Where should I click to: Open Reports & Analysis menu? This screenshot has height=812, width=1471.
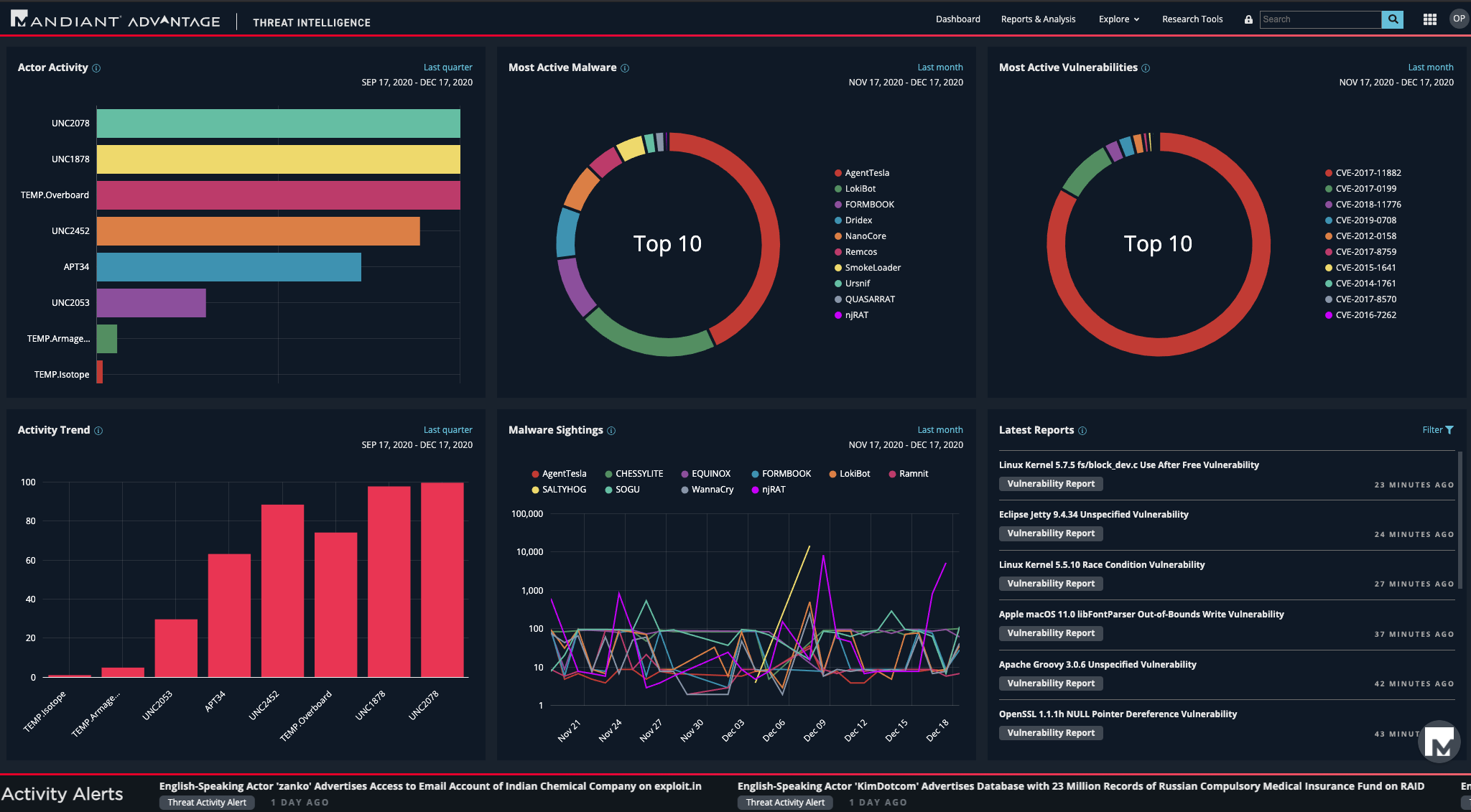point(1038,19)
